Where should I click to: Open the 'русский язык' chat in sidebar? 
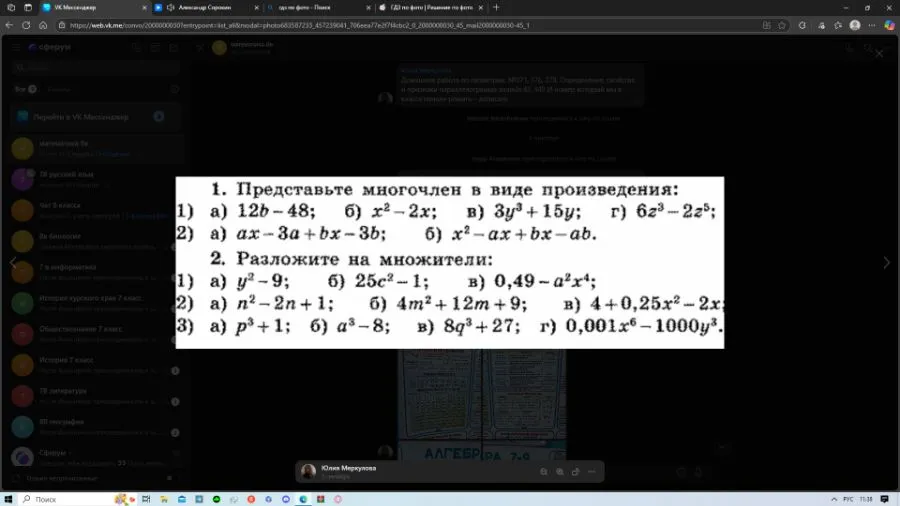(x=95, y=179)
